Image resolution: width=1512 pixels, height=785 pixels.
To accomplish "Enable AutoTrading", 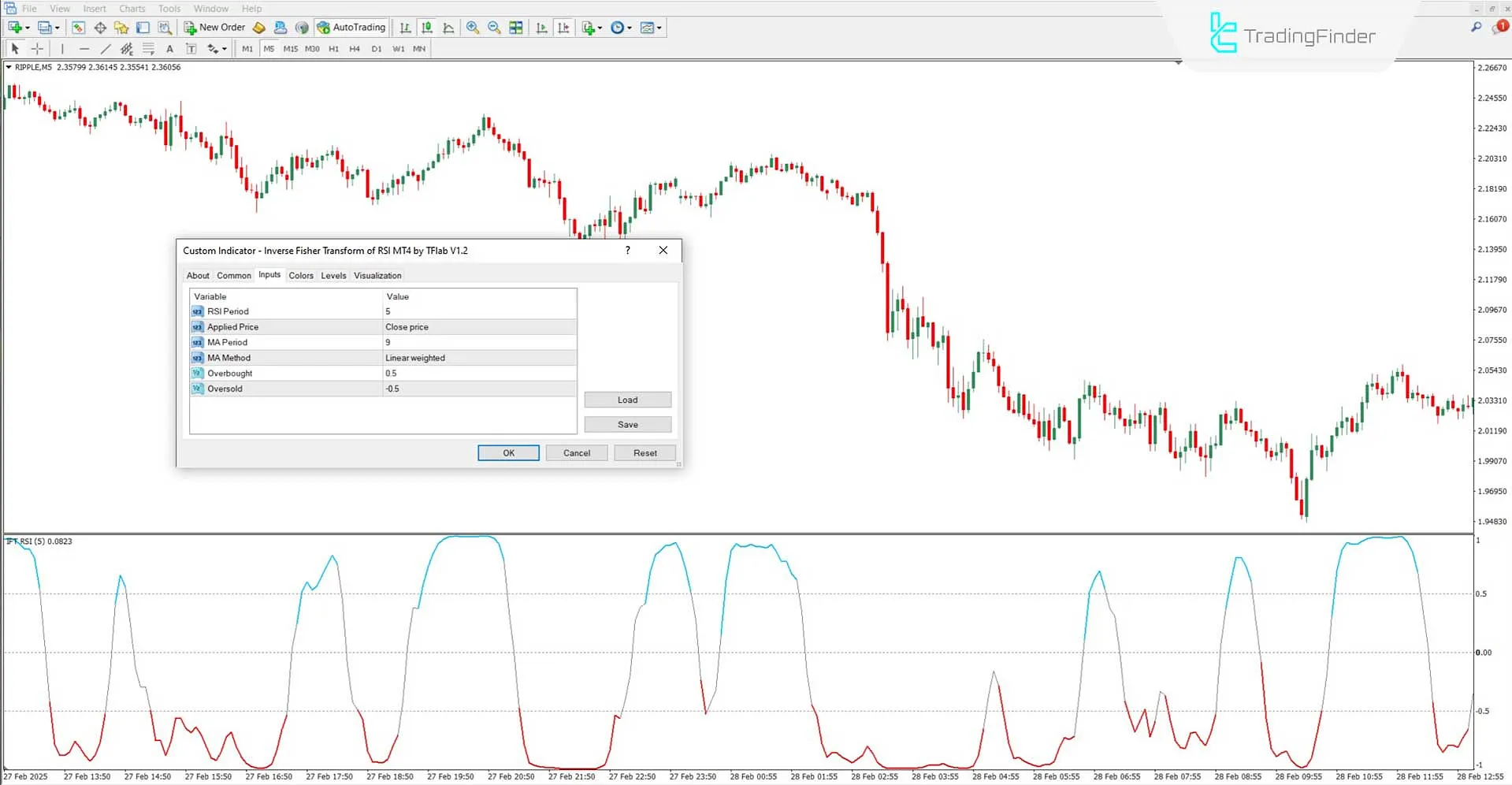I will (x=351, y=27).
